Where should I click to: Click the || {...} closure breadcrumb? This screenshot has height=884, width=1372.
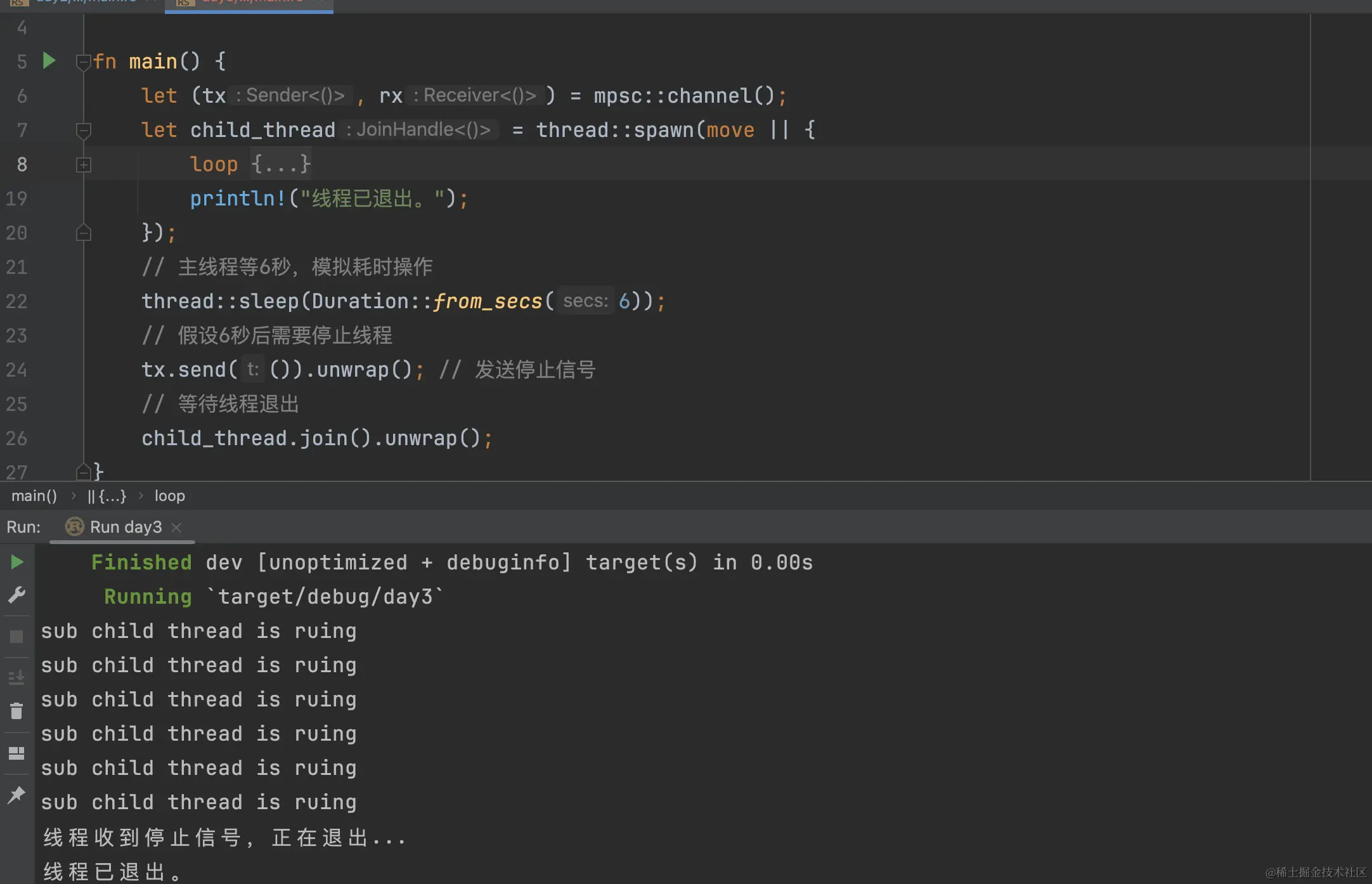point(107,496)
